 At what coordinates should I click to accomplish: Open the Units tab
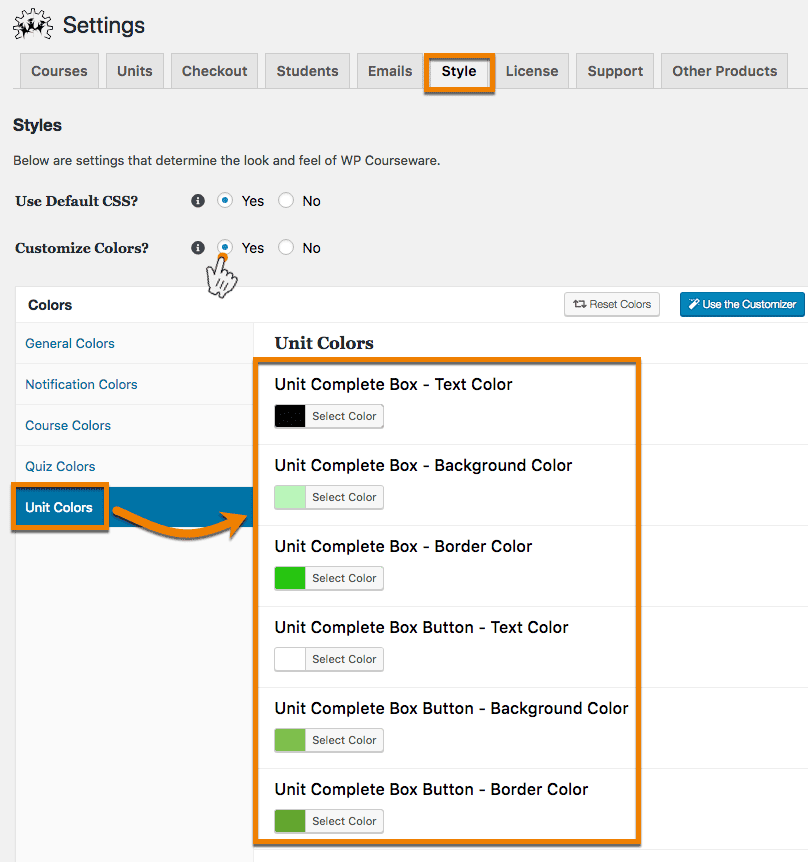pyautogui.click(x=135, y=71)
